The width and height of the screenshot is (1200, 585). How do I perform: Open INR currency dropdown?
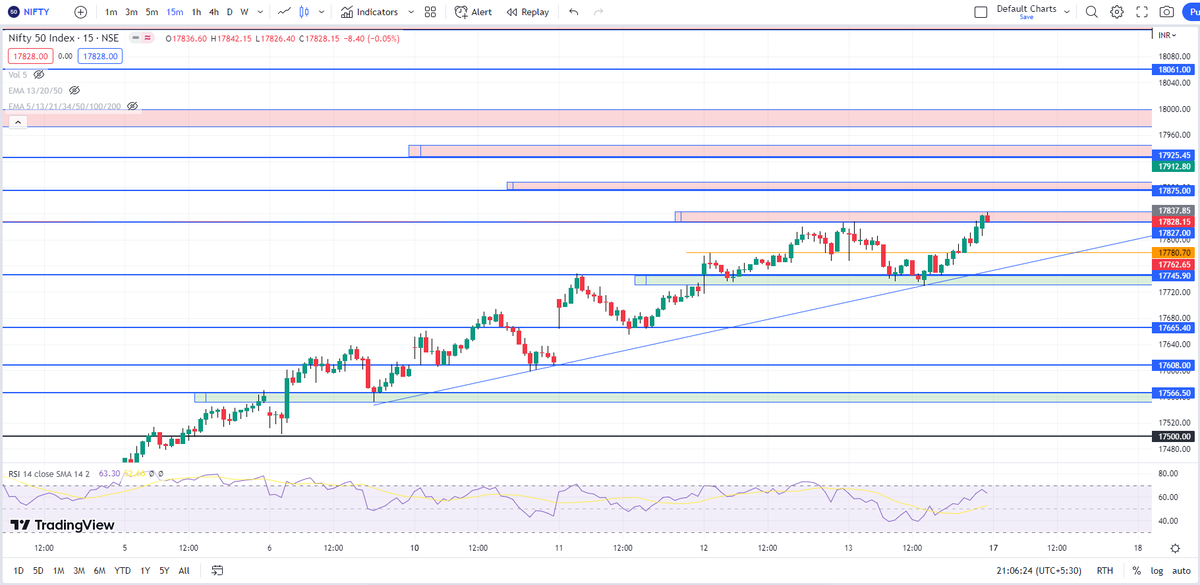(x=1166, y=34)
